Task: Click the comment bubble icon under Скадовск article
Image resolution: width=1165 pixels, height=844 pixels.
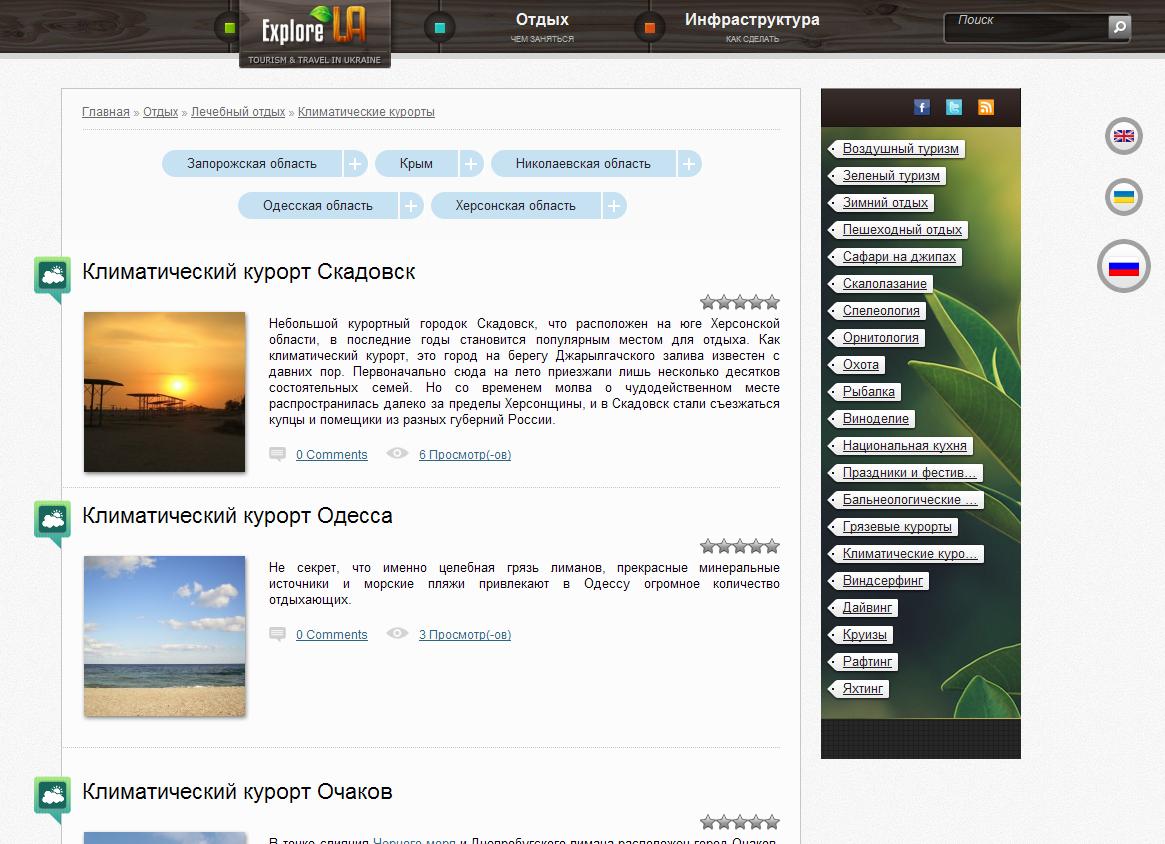Action: click(277, 454)
